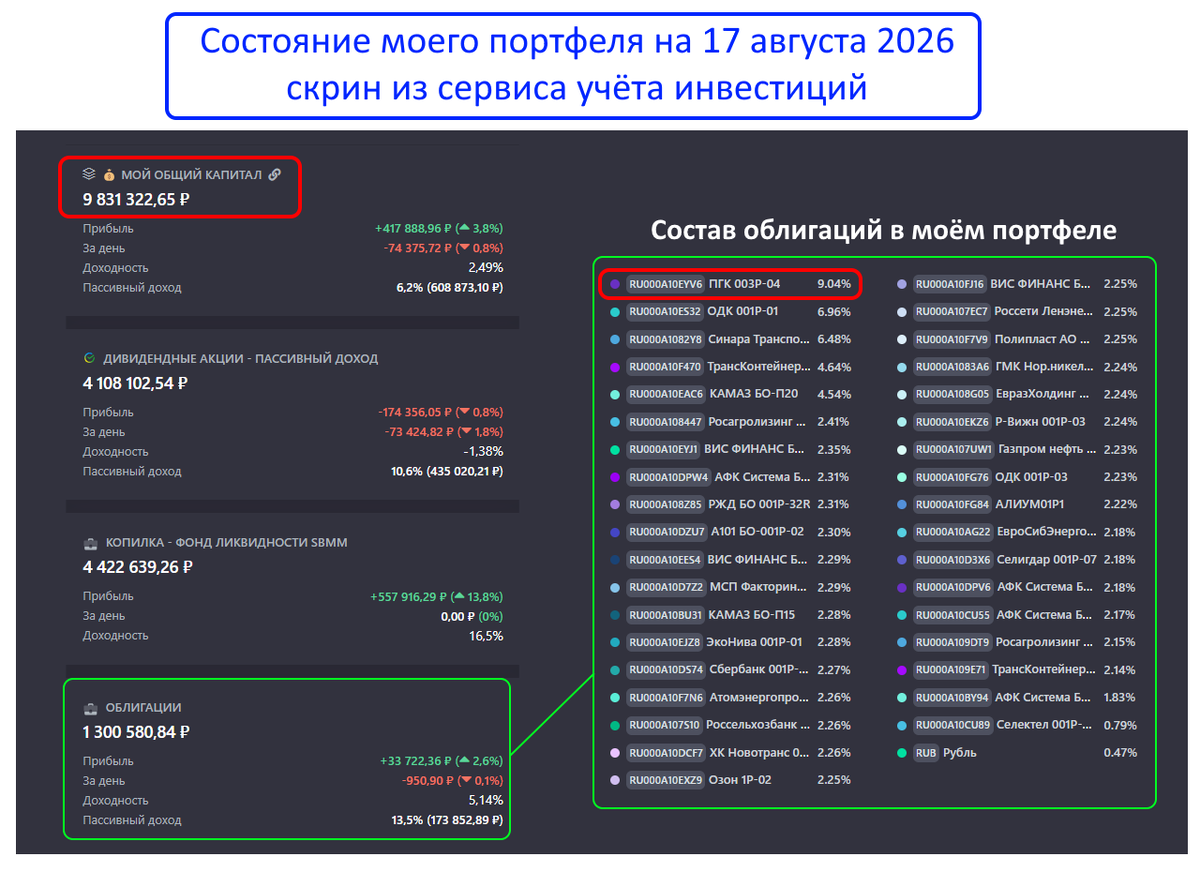Click the color dot next to Рубль
The width and height of the screenshot is (1200, 872).
pos(903,752)
